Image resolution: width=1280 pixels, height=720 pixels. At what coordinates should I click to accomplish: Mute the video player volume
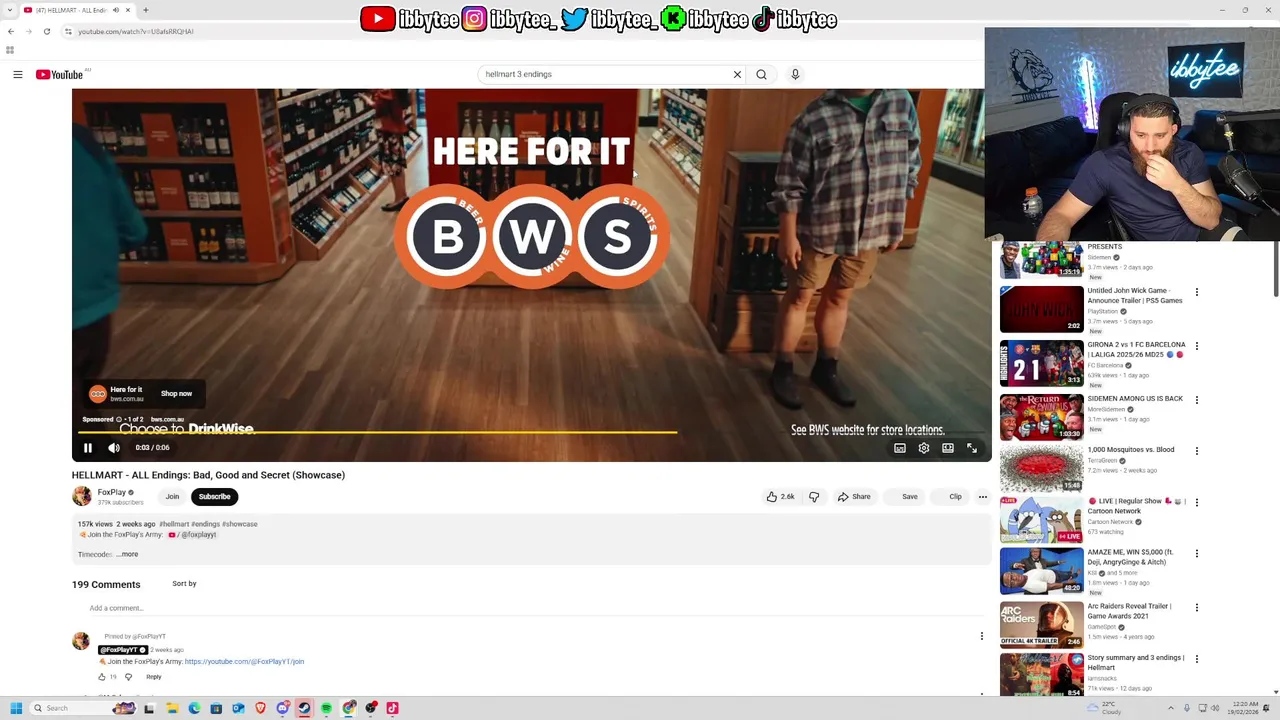click(114, 448)
